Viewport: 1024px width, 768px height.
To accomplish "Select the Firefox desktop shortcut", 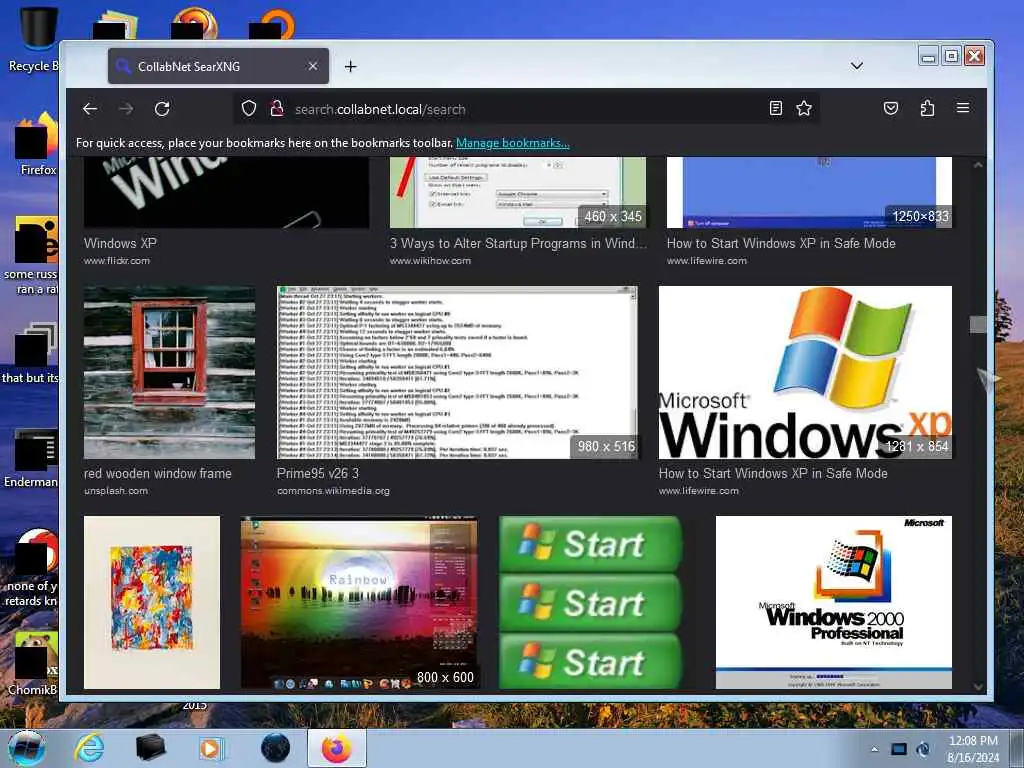I will (x=36, y=145).
